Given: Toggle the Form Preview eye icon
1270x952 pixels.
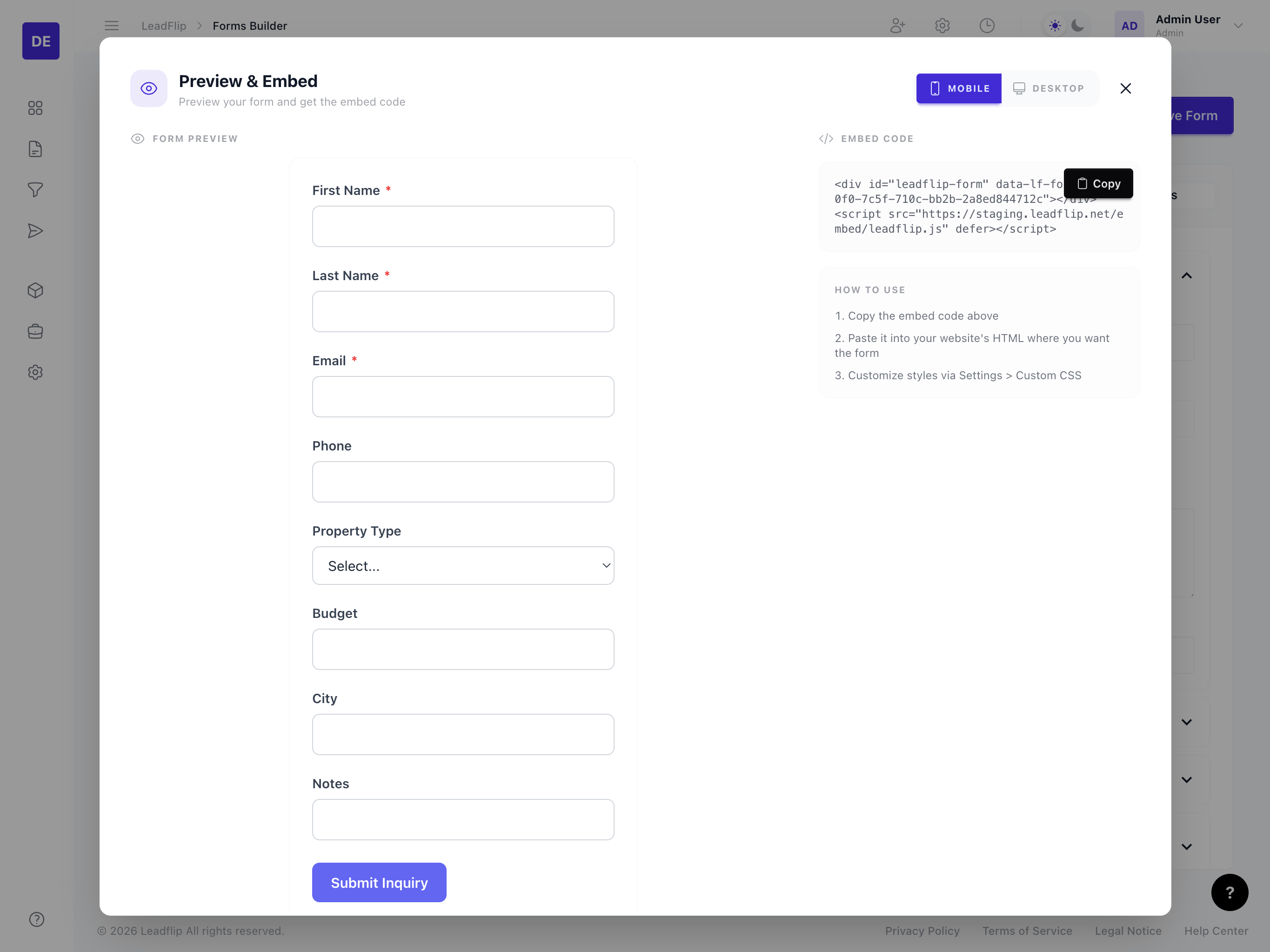Looking at the screenshot, I should tap(137, 138).
